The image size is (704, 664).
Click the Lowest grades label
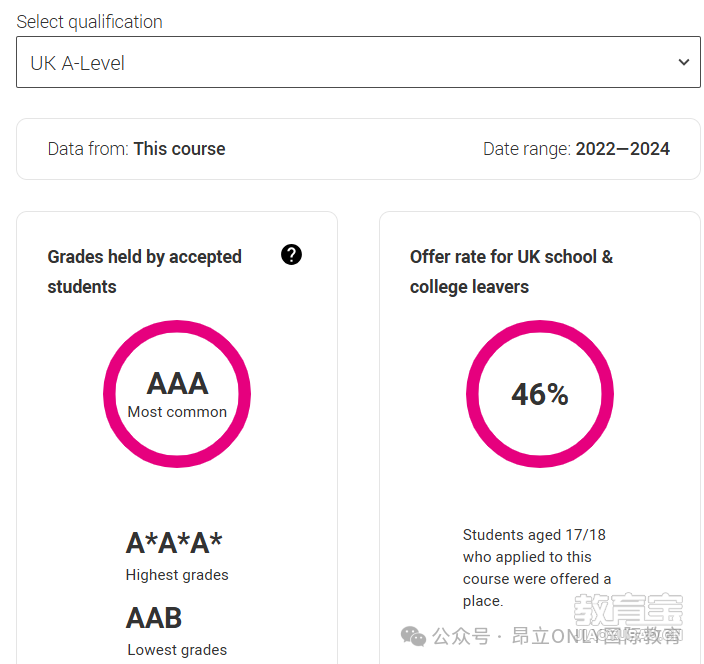(177, 650)
